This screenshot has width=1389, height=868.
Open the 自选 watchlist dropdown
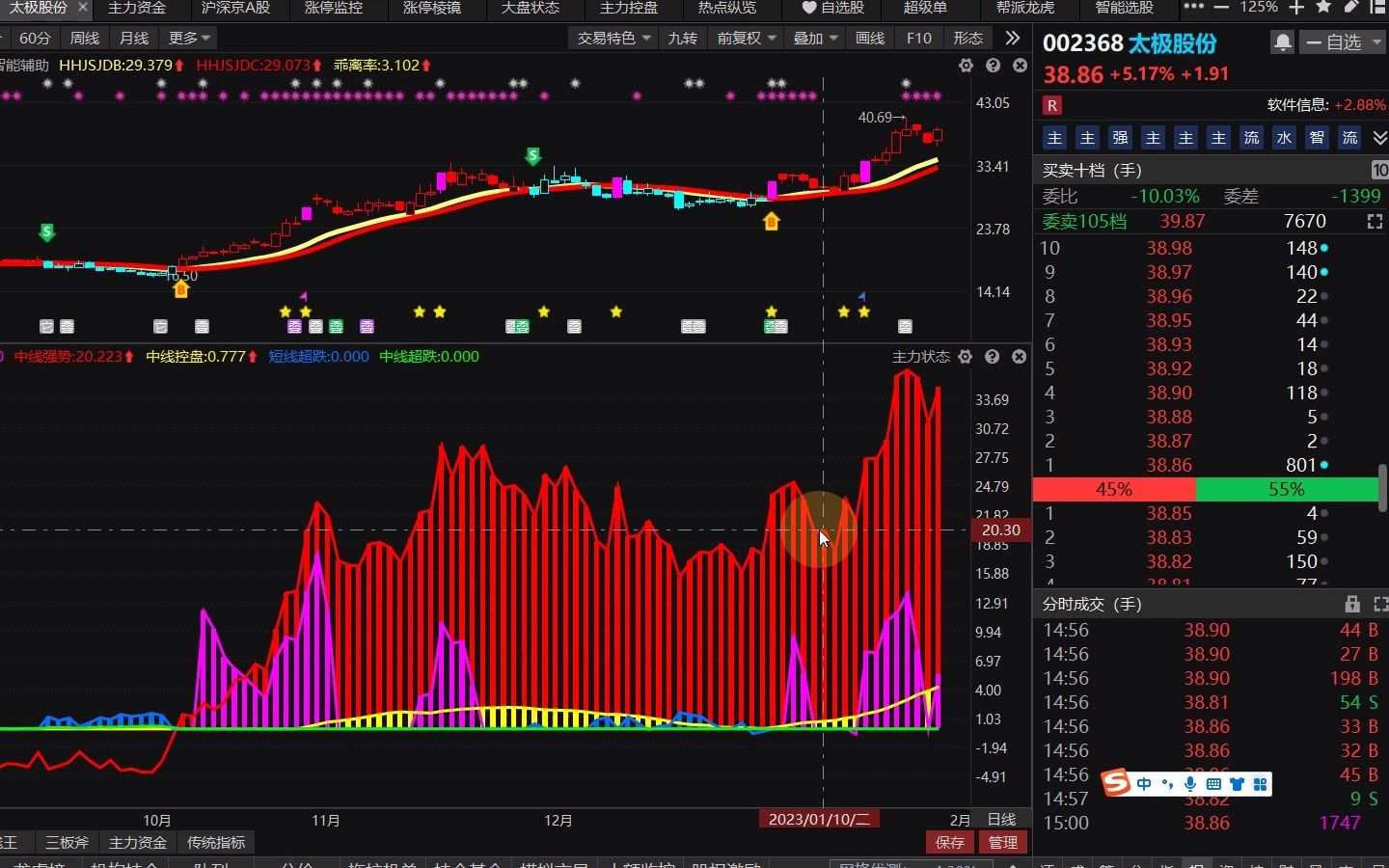click(x=1343, y=42)
